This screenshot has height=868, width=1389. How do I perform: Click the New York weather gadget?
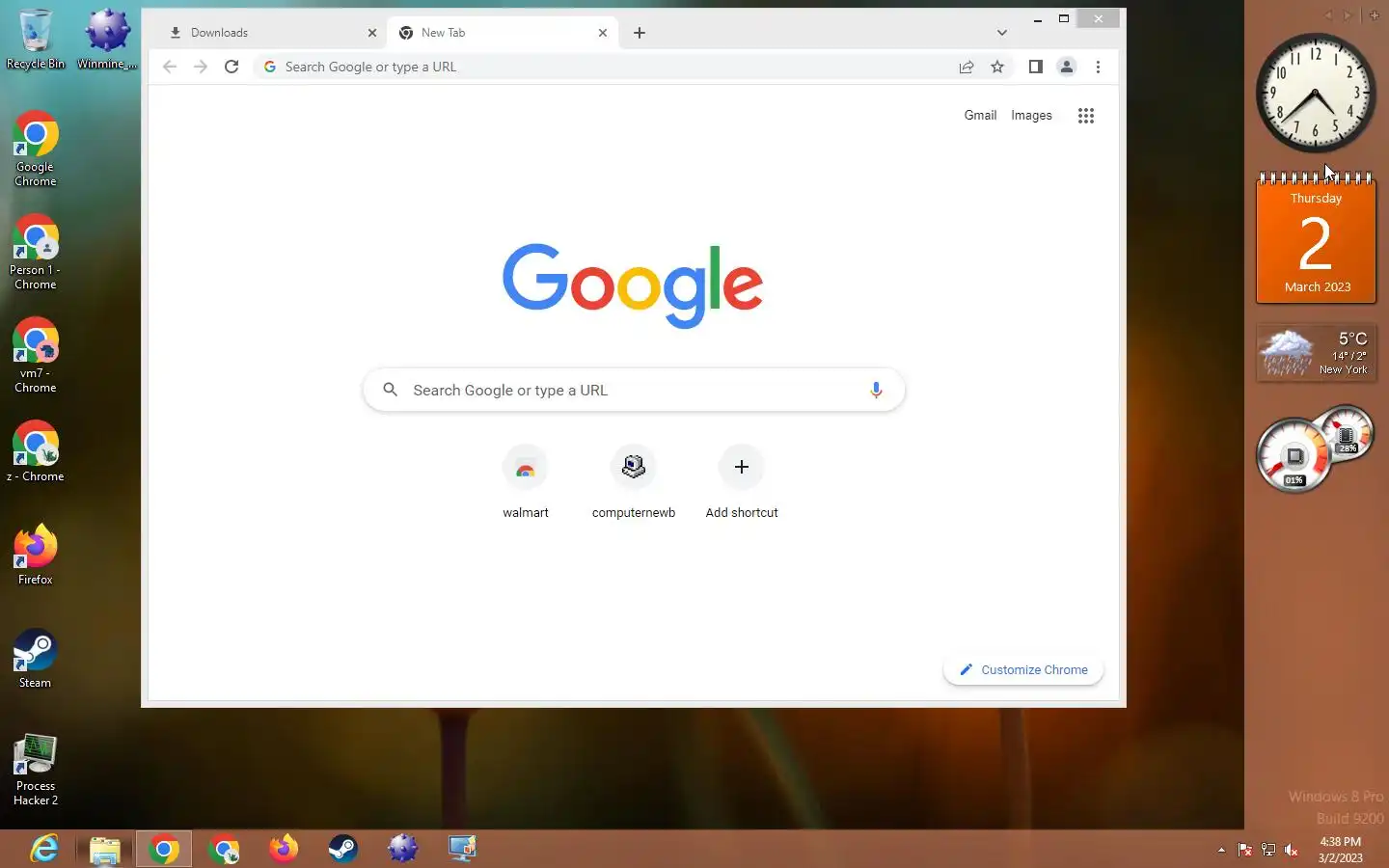click(x=1316, y=353)
